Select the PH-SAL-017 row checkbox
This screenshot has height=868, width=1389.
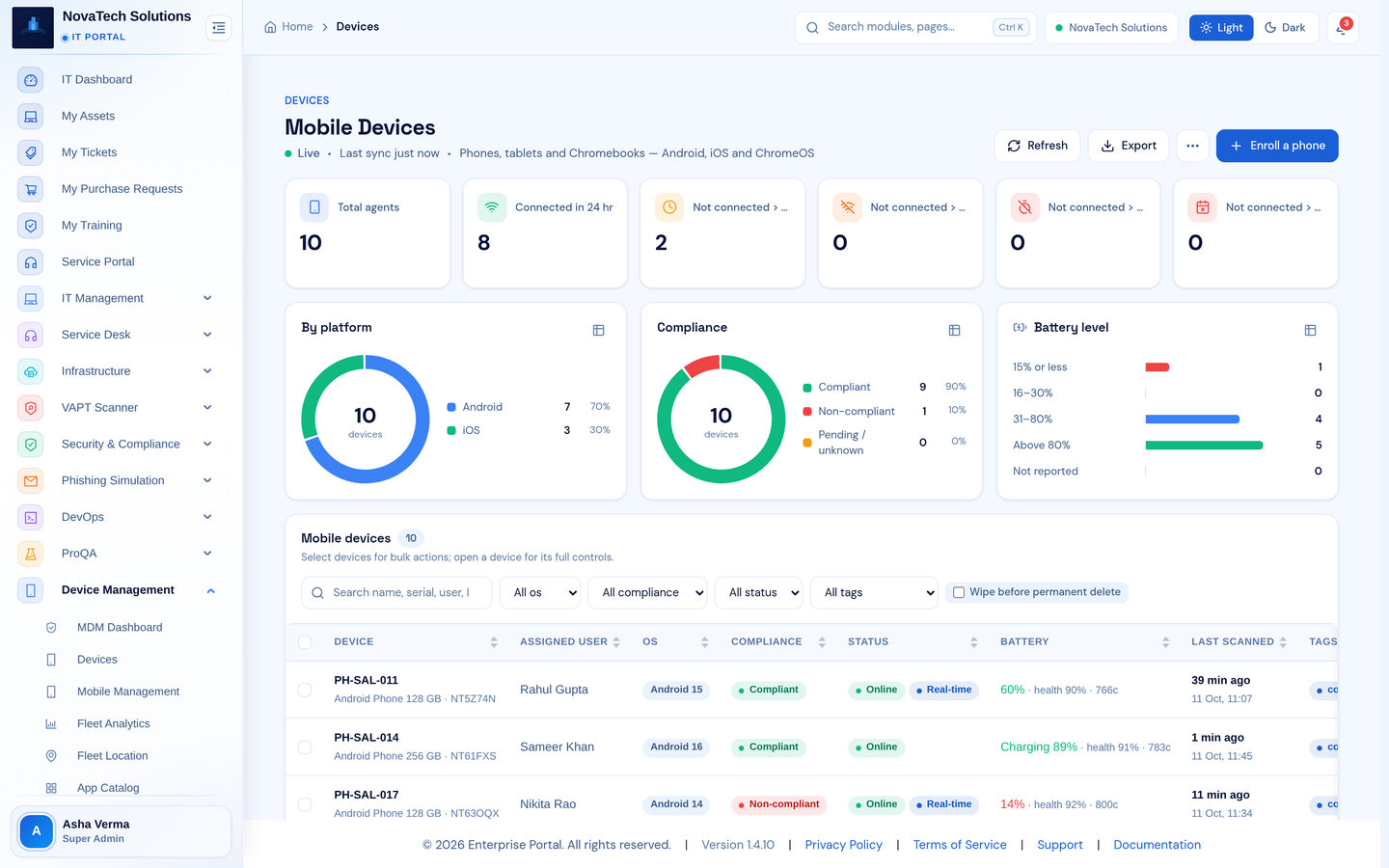305,804
